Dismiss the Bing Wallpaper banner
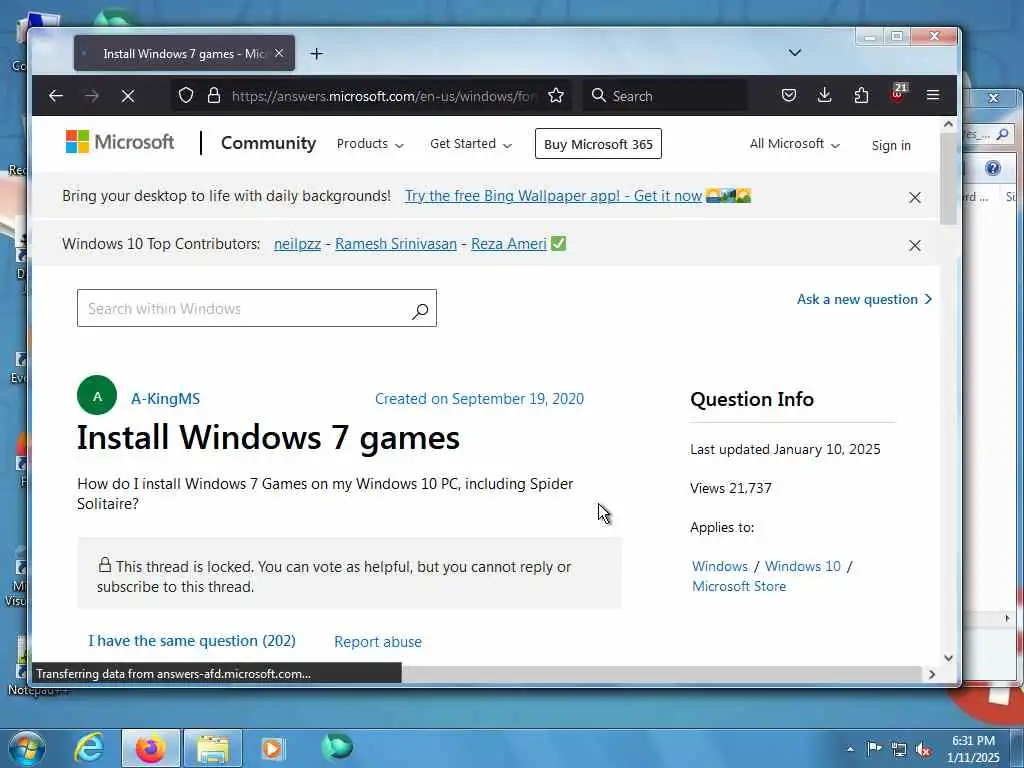 [915, 197]
